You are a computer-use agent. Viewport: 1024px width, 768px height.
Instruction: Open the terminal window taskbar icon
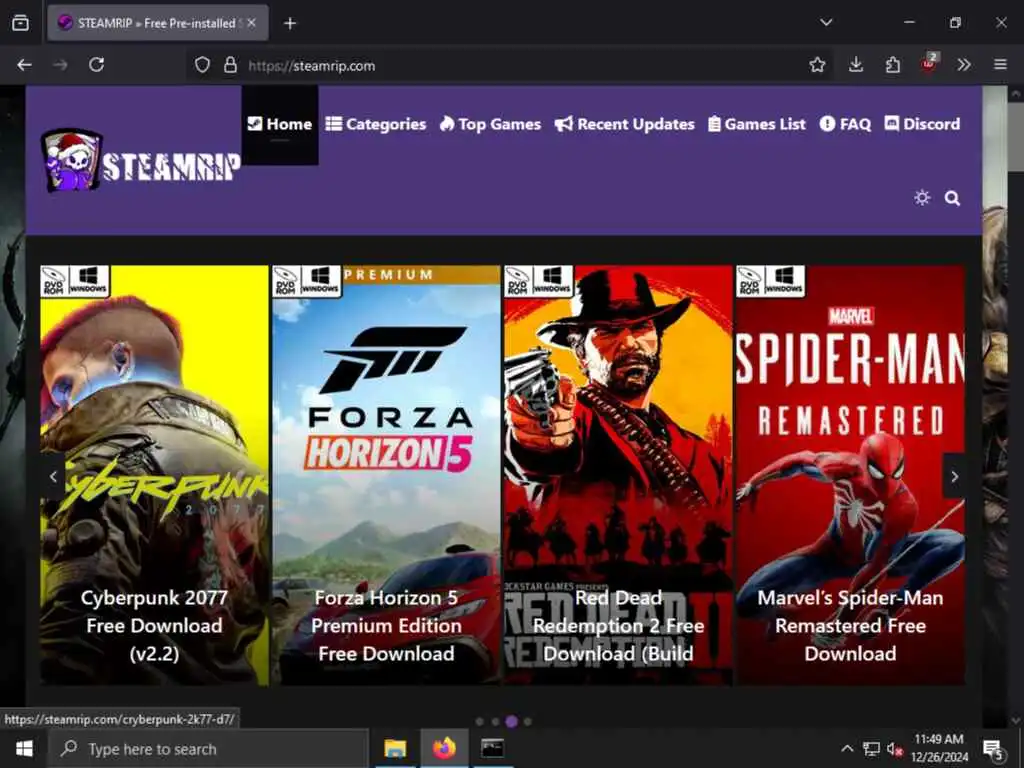(492, 748)
